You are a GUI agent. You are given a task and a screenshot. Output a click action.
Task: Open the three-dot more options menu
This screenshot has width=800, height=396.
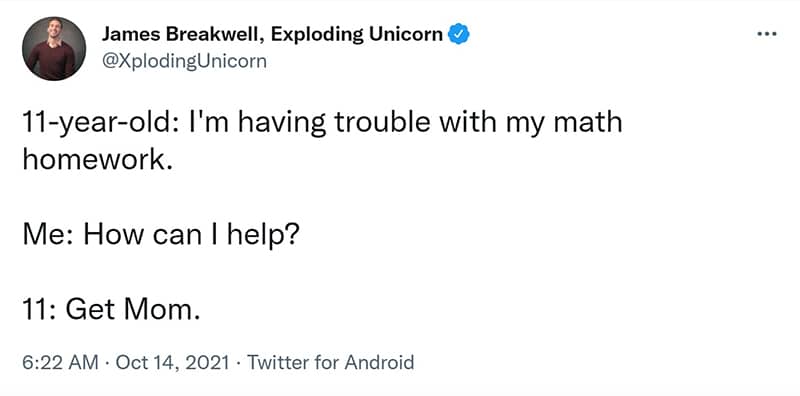point(767,35)
